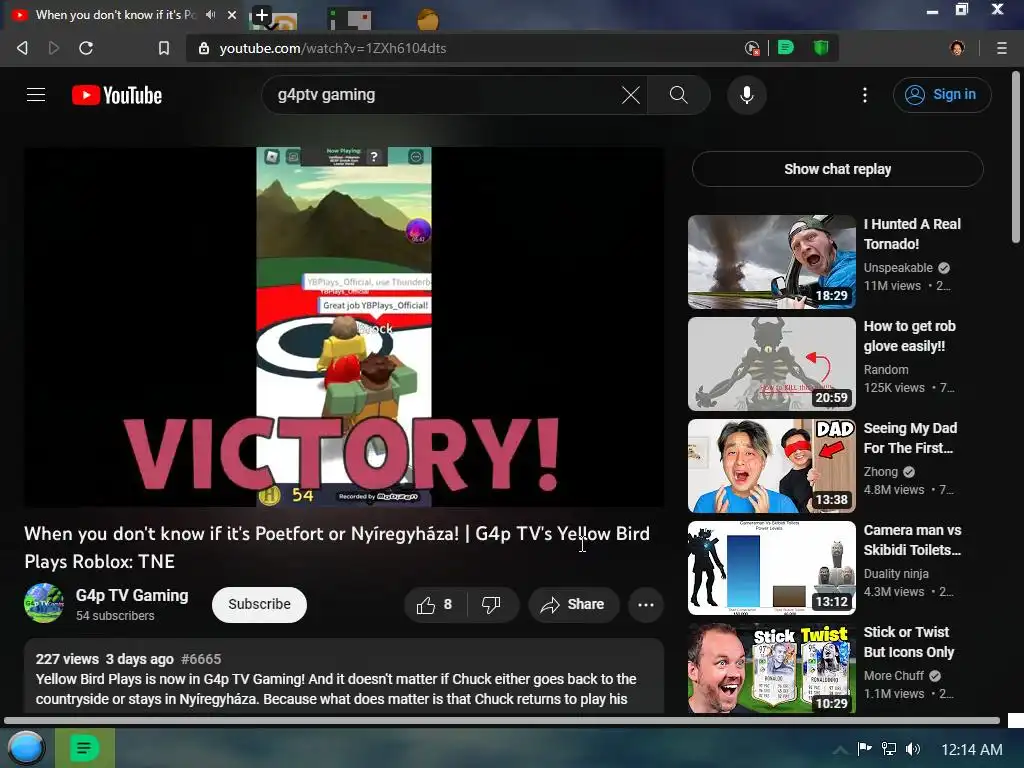Viewport: 1024px width, 768px height.
Task: Reload the YouTube page
Action: tap(86, 48)
